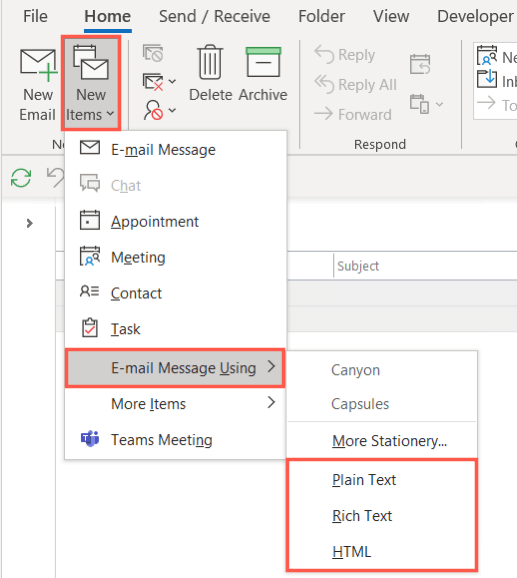
Task: Click the Clean Up envelope icon
Action: click(x=153, y=81)
